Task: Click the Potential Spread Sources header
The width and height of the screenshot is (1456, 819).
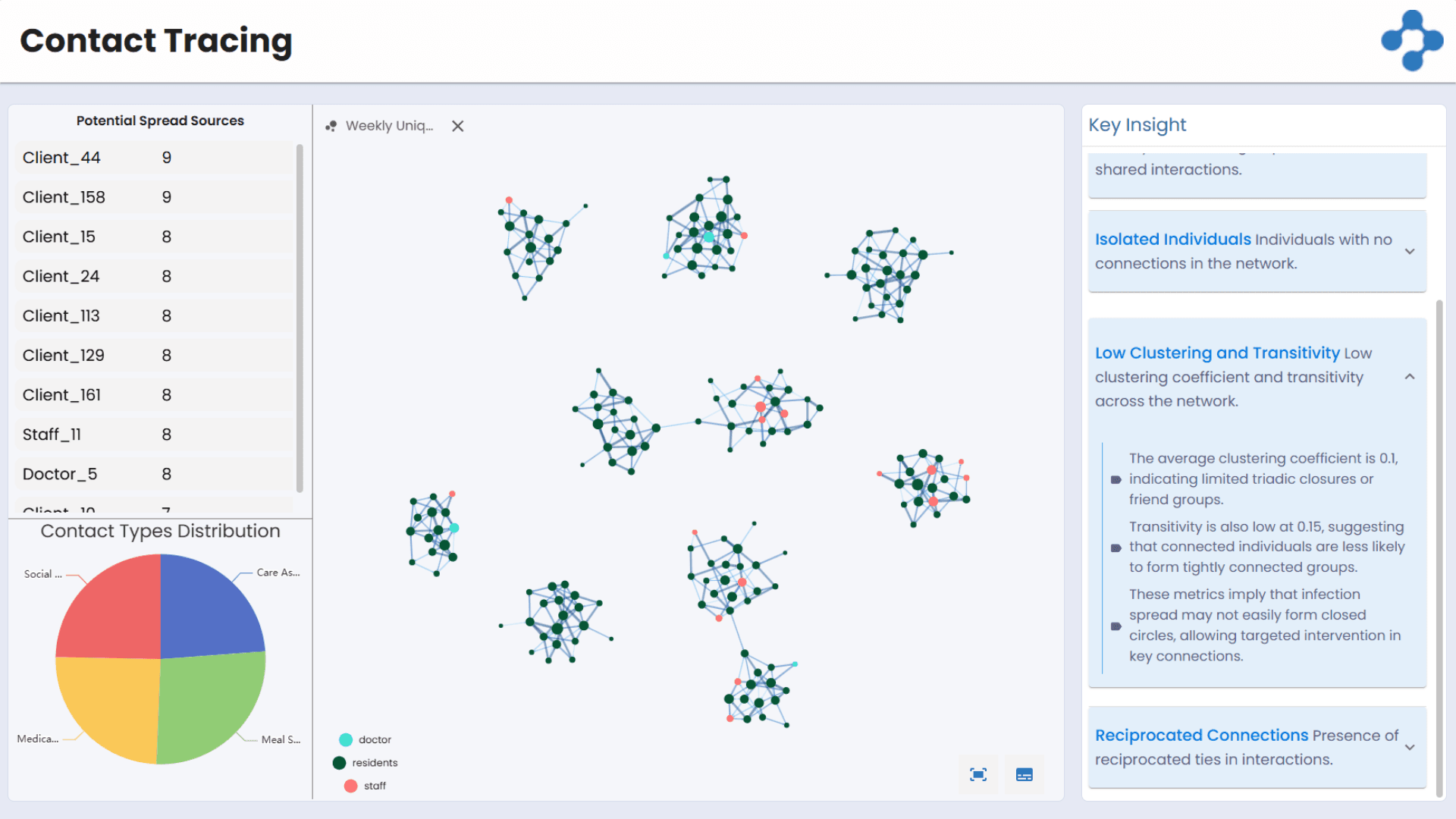Action: pyautogui.click(x=160, y=121)
